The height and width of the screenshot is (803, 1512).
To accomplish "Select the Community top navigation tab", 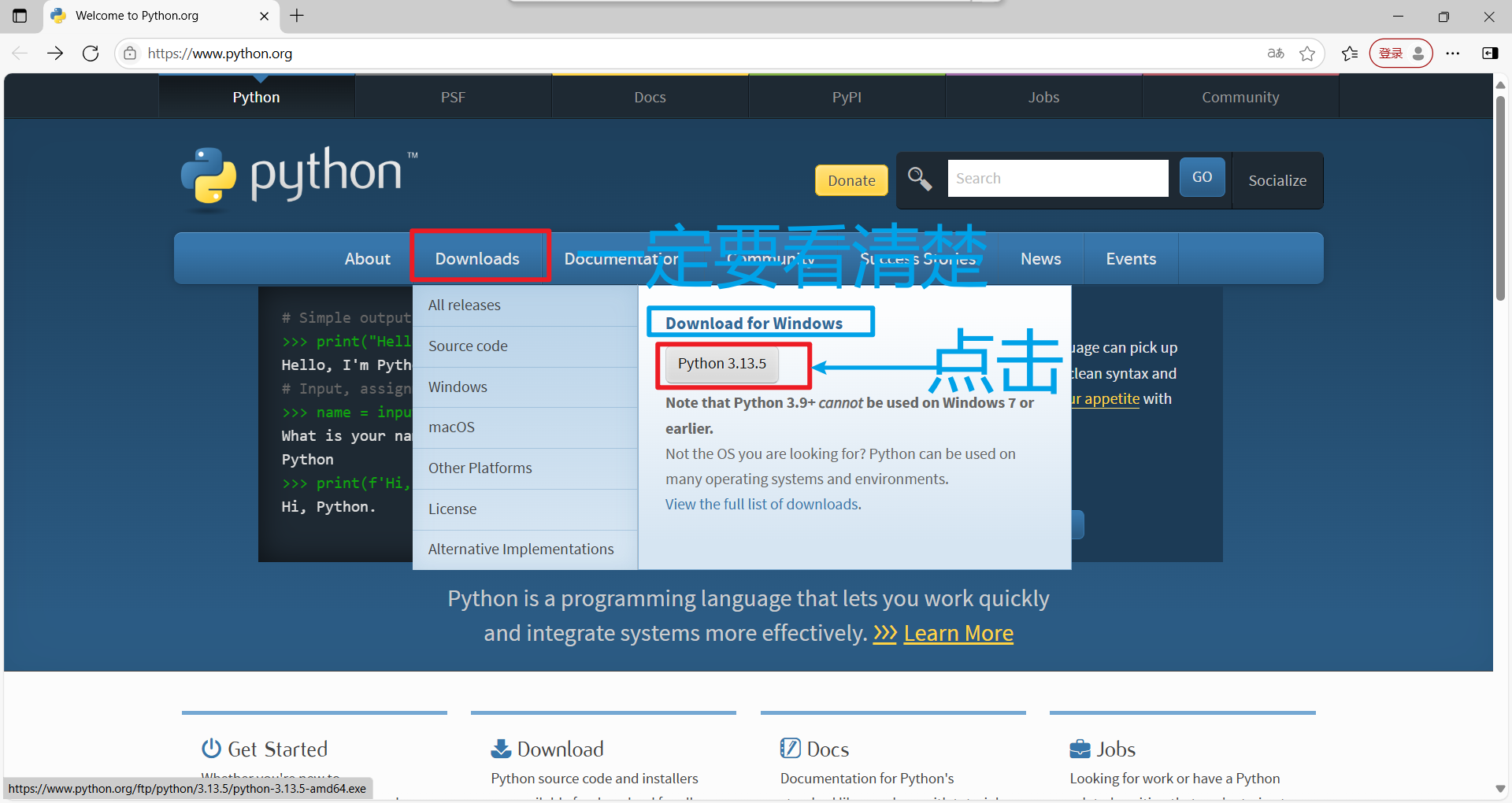I will [1241, 97].
